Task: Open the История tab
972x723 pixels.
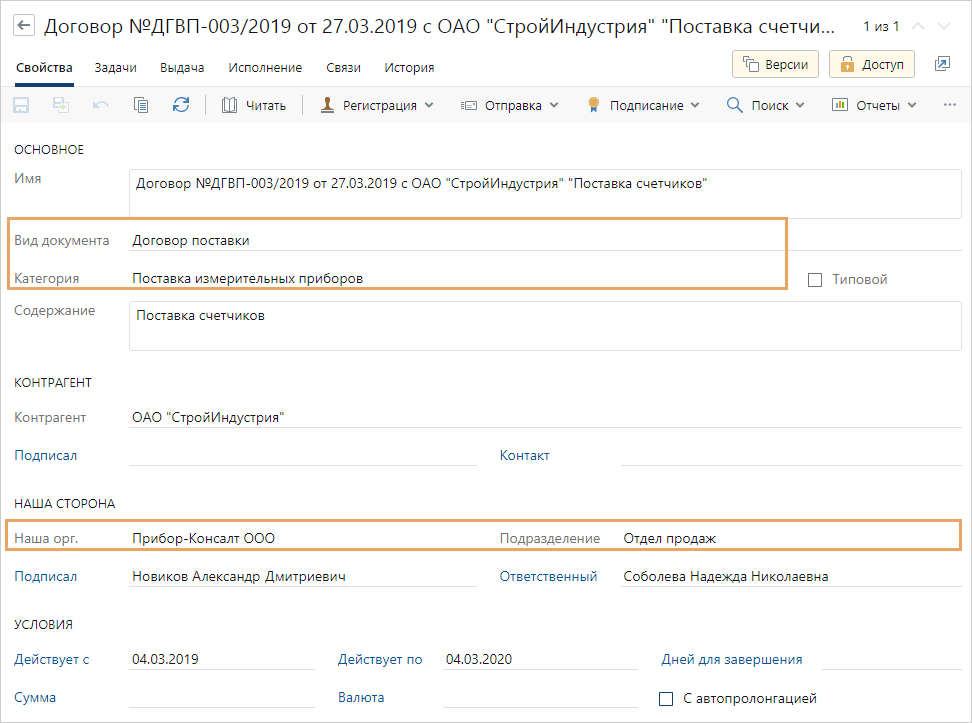Action: pos(410,68)
